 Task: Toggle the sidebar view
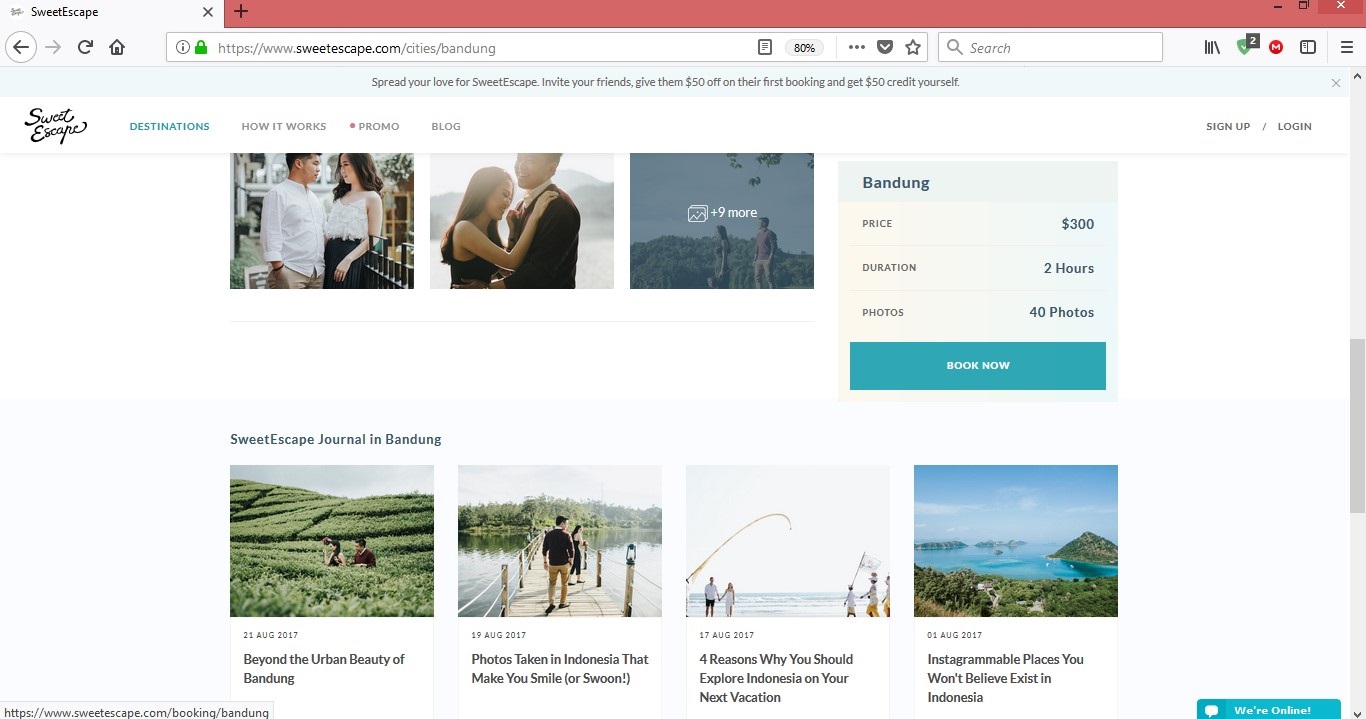[x=1307, y=47]
